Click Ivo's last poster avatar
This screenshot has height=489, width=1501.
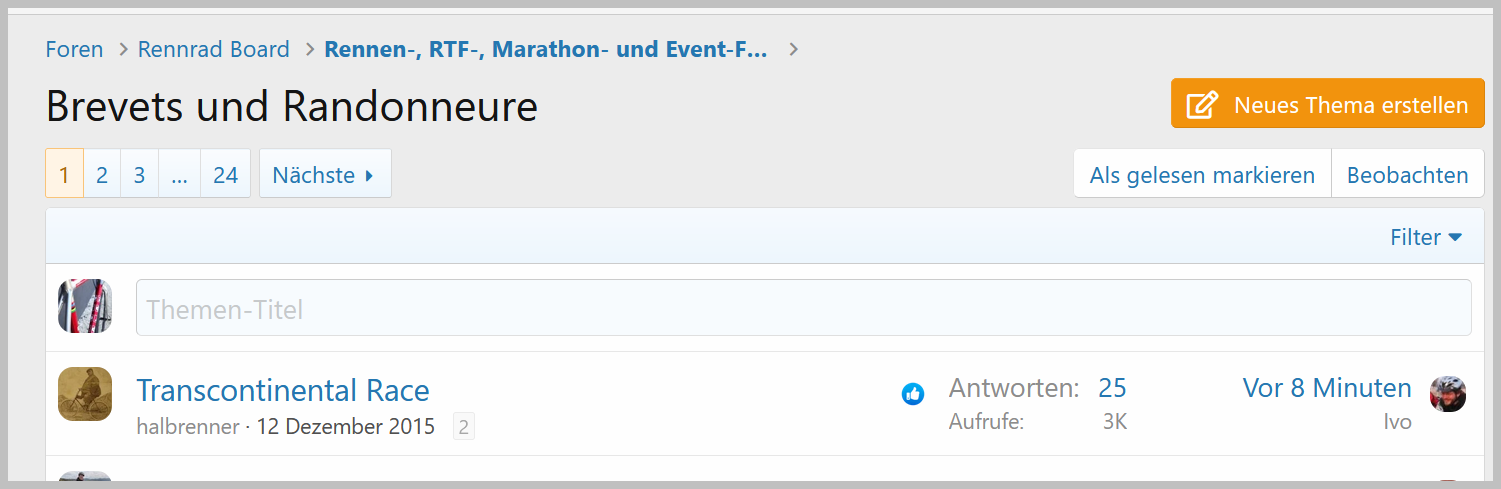point(1448,394)
